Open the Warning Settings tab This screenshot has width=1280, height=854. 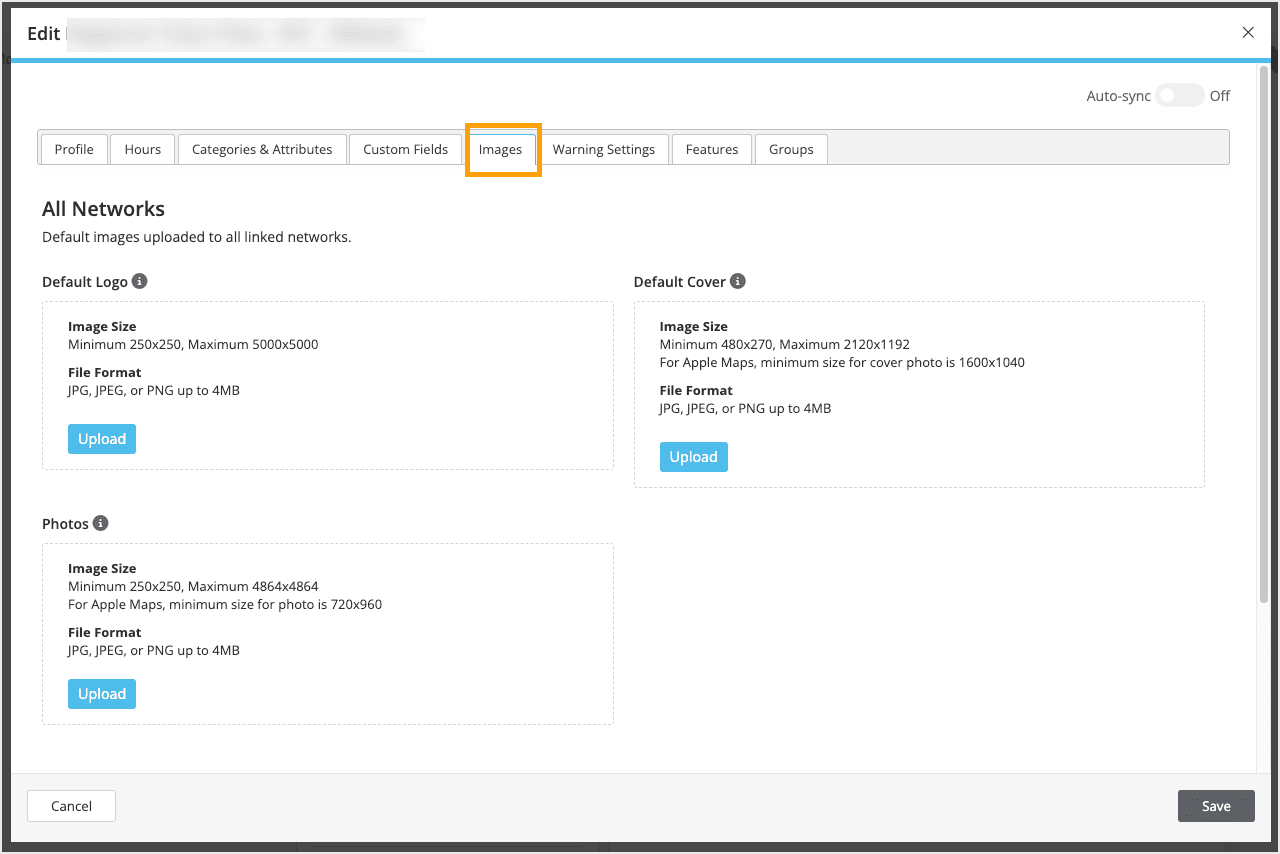[x=604, y=149]
